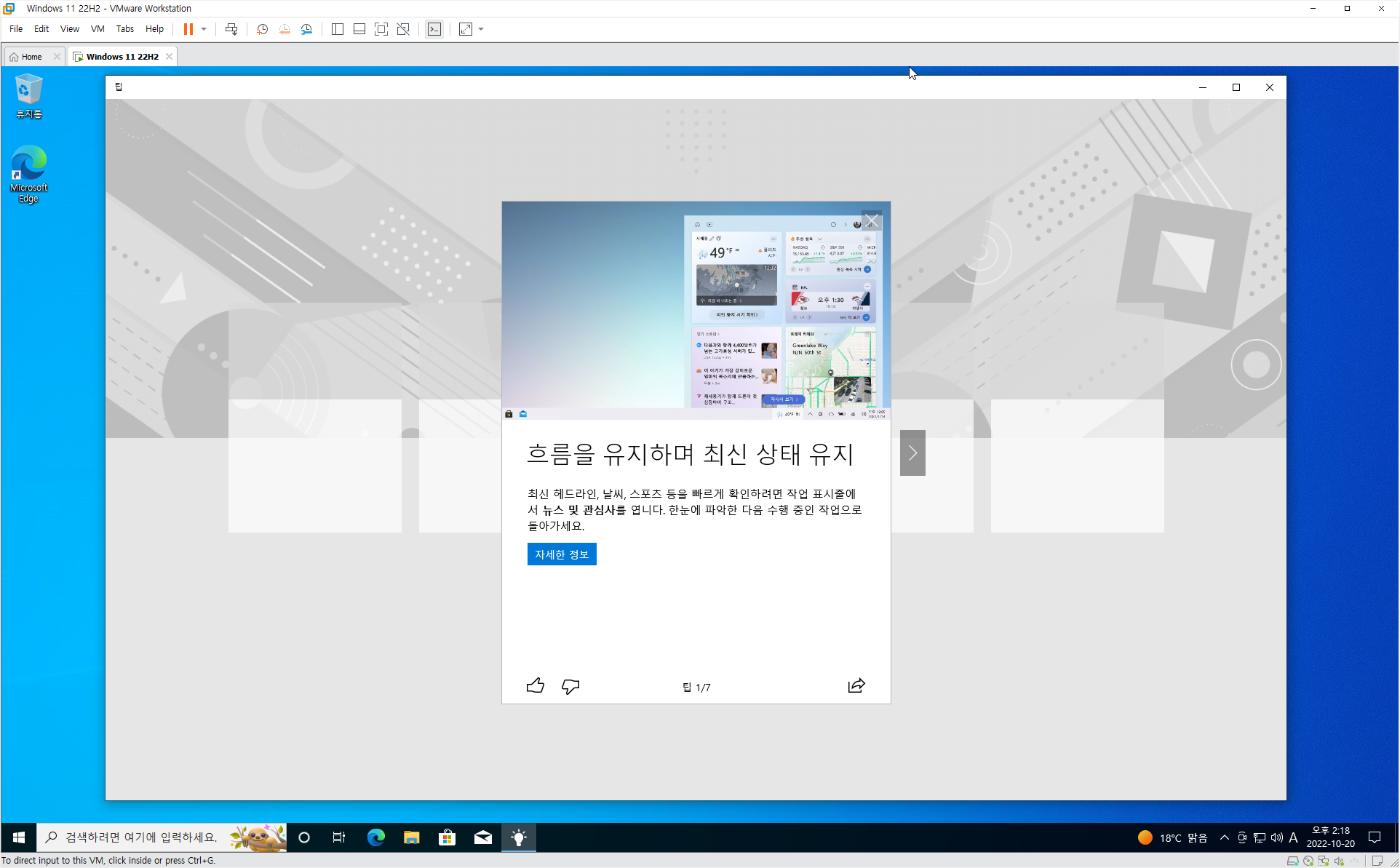Switch to the Home tab
Screen dimensions: 1400x868
tap(31, 57)
